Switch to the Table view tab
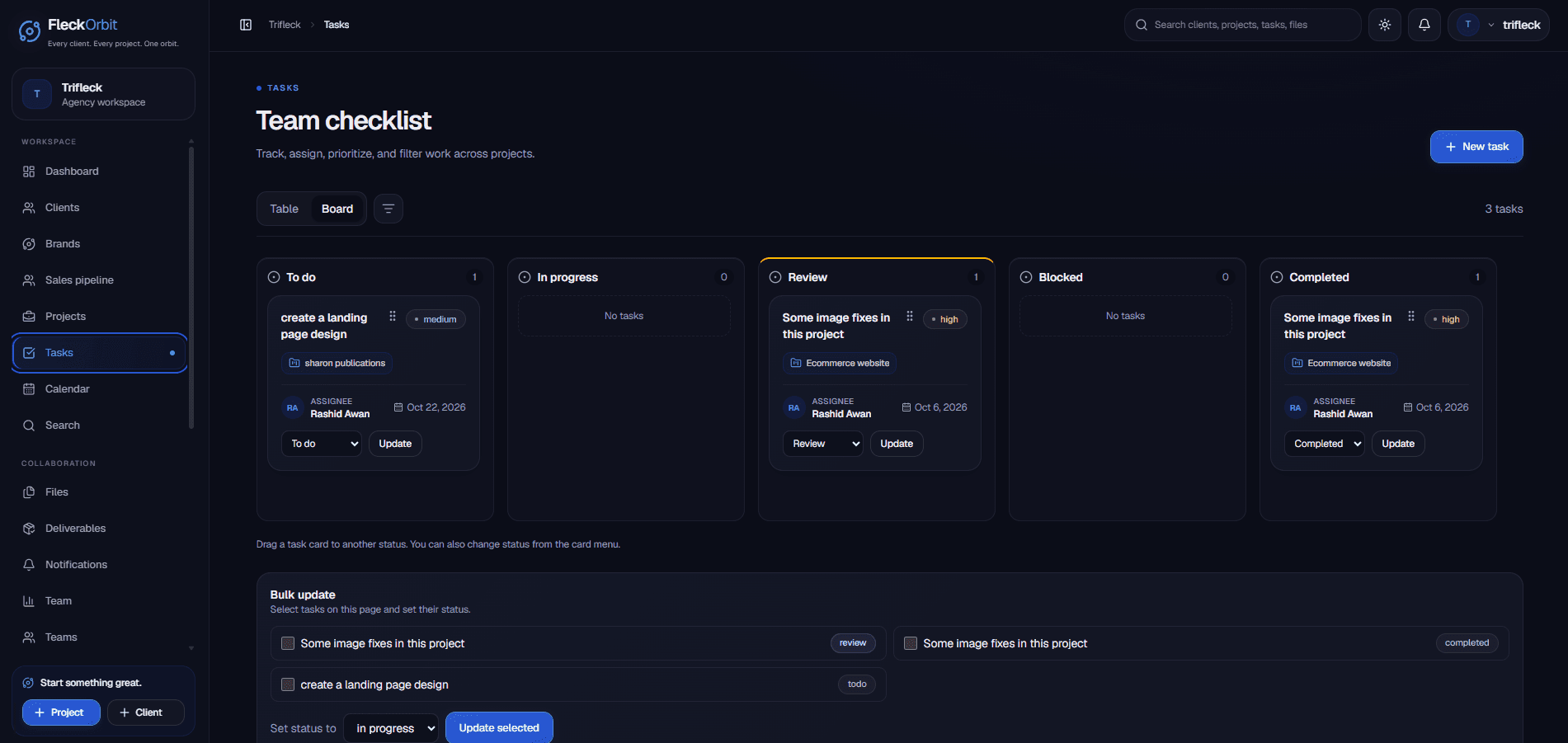The width and height of the screenshot is (1568, 743). point(285,209)
